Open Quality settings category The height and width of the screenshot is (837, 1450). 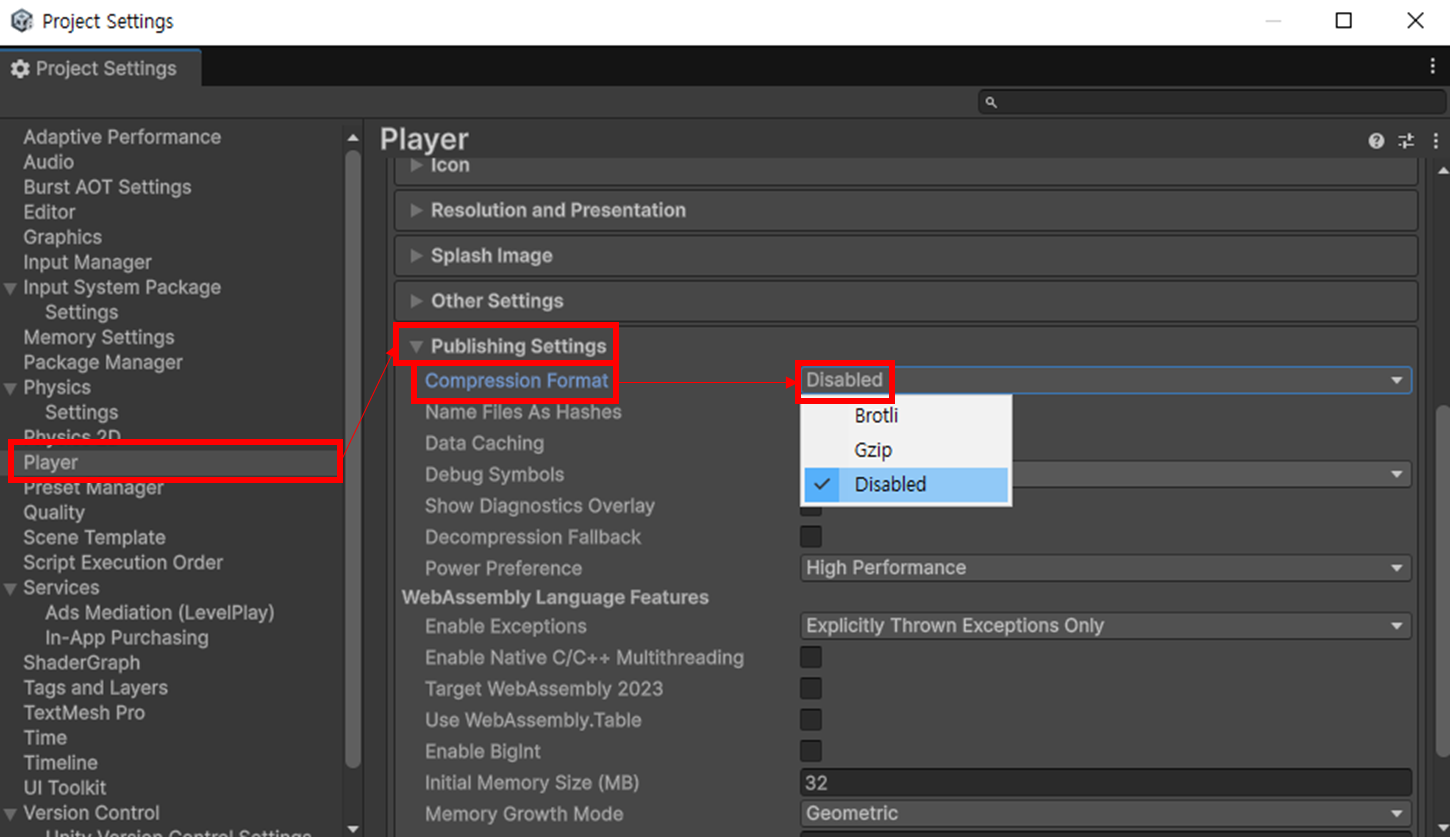pos(54,513)
